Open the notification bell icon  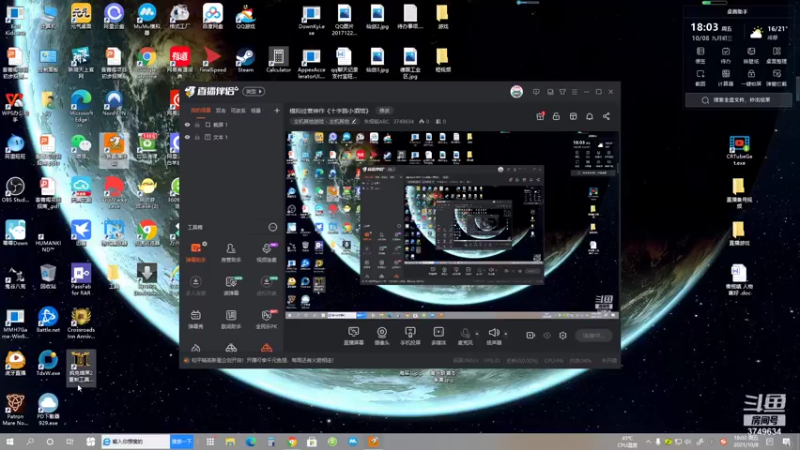[589, 116]
